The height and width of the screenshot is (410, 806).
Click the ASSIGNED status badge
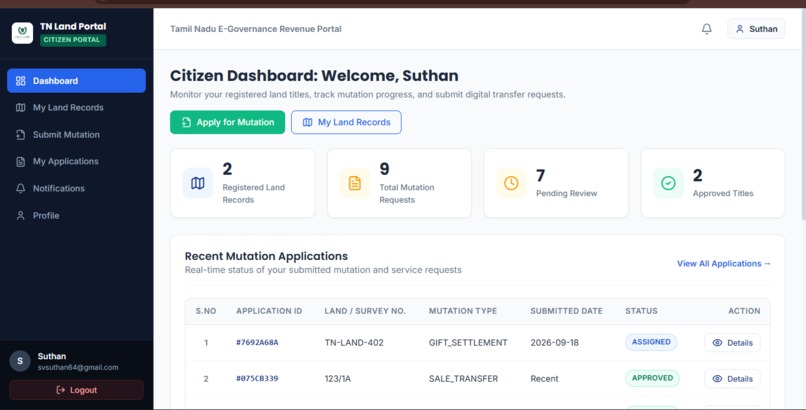(x=651, y=342)
